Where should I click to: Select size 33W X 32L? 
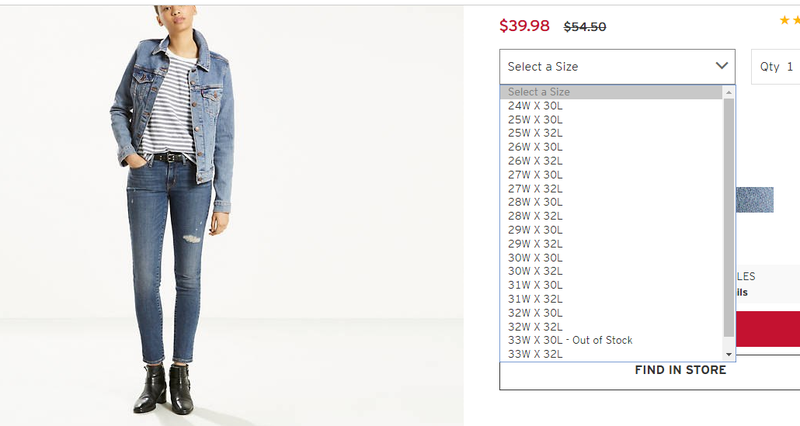(535, 353)
